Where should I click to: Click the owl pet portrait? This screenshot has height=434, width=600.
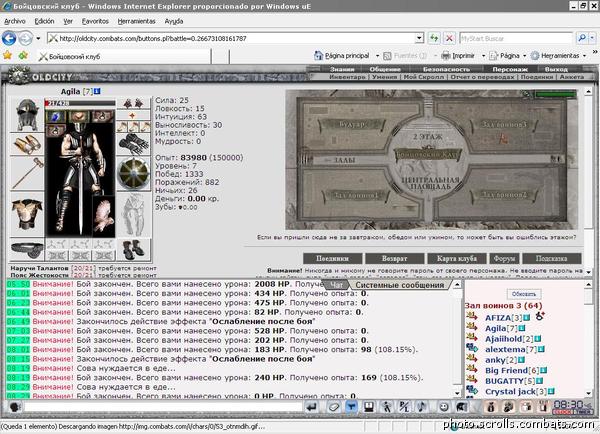(x=104, y=216)
